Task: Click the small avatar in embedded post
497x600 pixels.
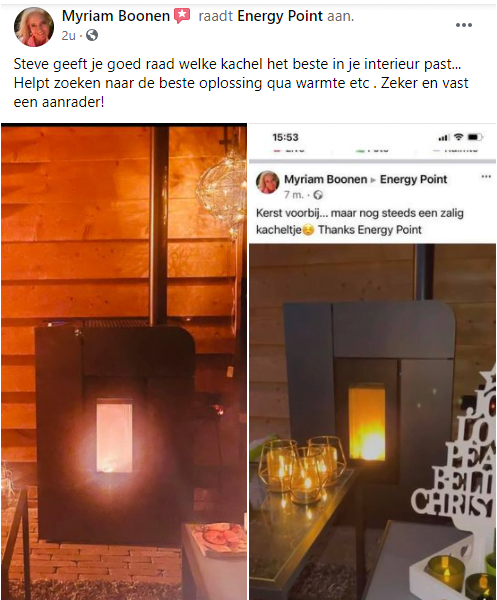Action: pyautogui.click(x=267, y=182)
